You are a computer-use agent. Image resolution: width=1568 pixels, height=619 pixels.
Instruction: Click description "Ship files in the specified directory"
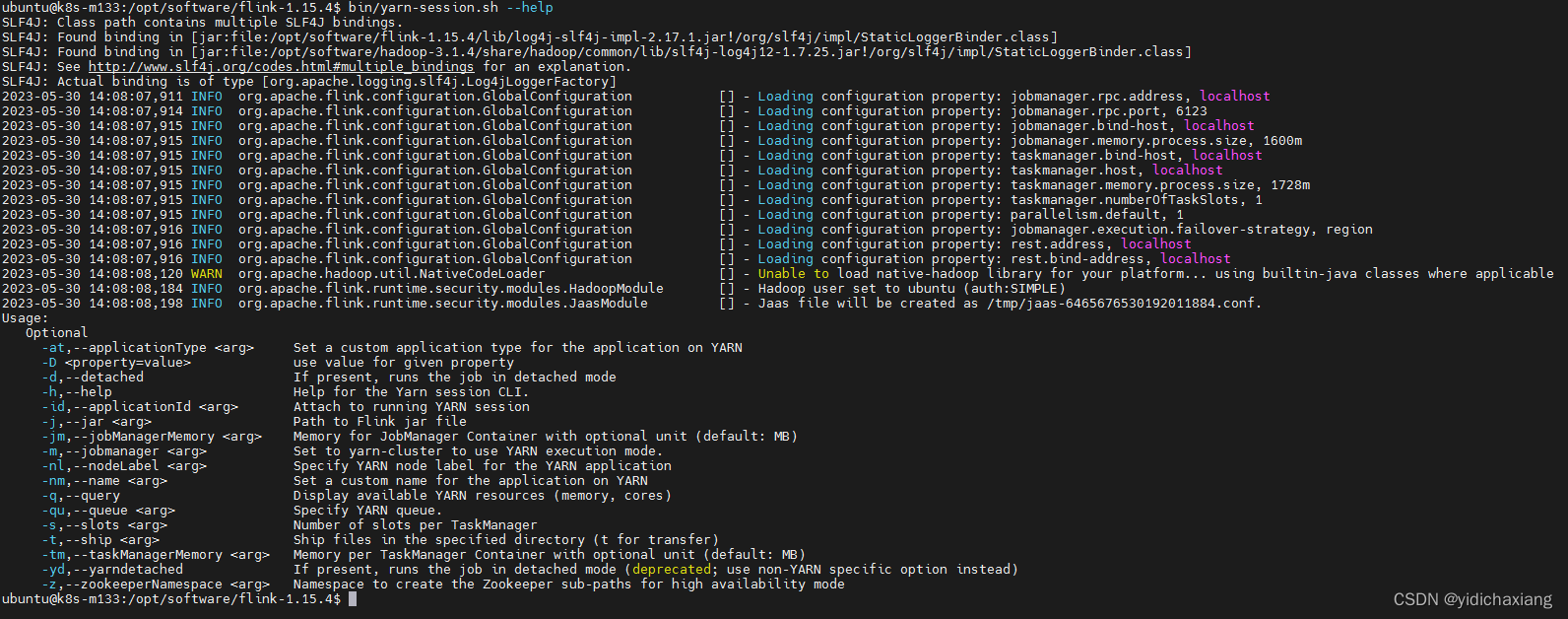(x=439, y=540)
